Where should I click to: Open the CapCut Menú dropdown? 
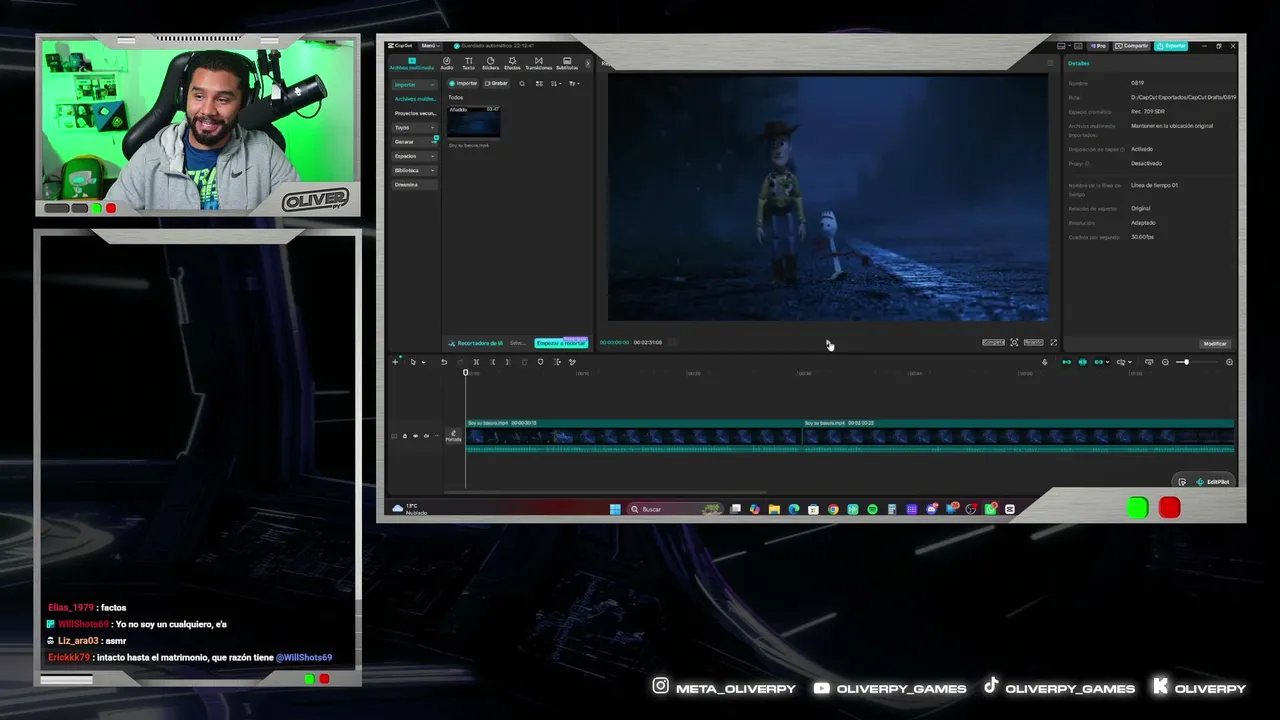tap(429, 46)
